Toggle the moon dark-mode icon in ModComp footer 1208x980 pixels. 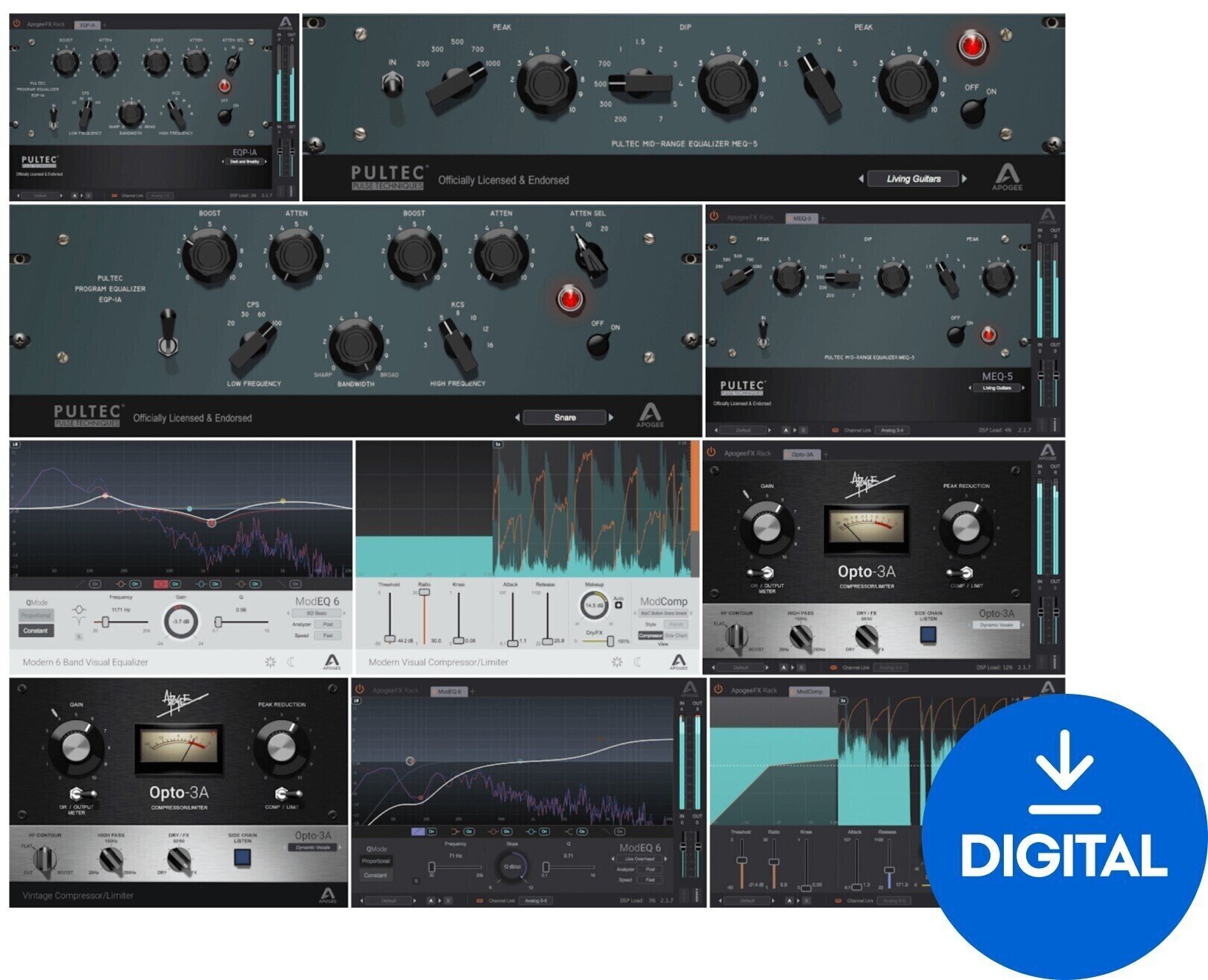636,660
